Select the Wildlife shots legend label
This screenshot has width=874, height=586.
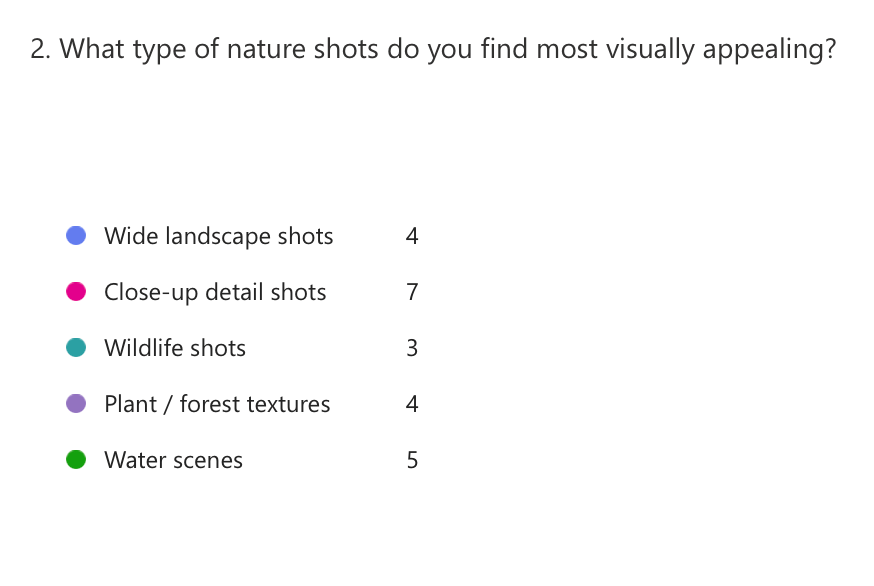point(175,349)
